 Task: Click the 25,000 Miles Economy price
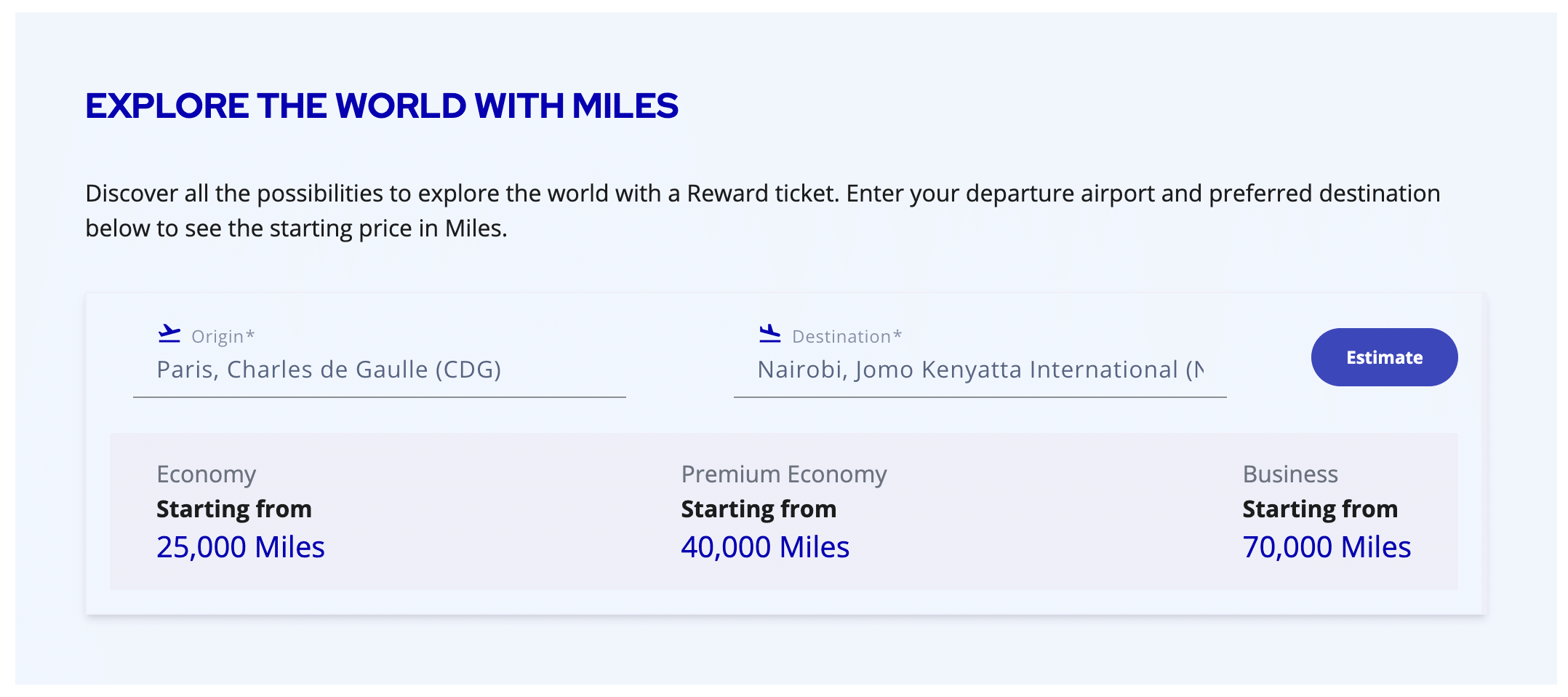pos(240,547)
